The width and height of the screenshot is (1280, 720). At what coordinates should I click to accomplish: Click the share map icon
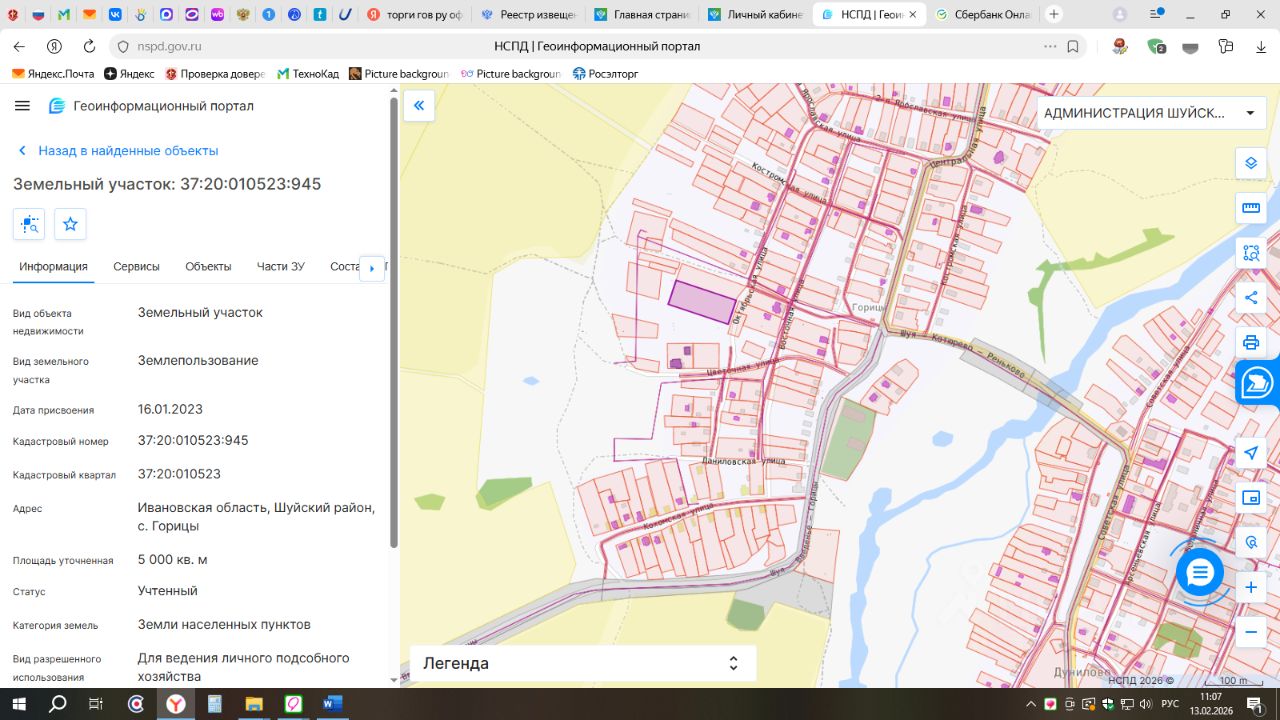coord(1250,297)
